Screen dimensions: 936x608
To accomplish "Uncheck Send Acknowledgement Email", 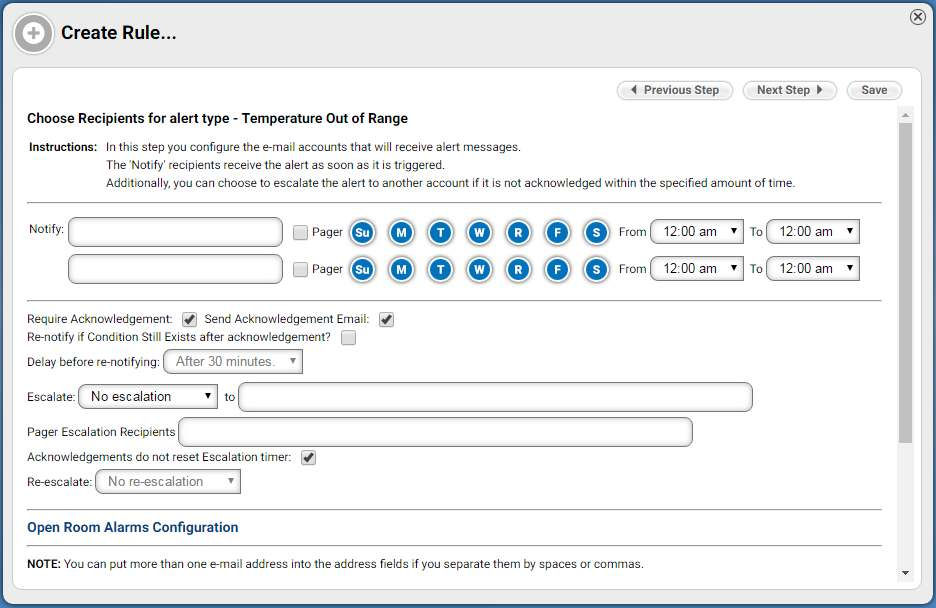I will click(386, 320).
